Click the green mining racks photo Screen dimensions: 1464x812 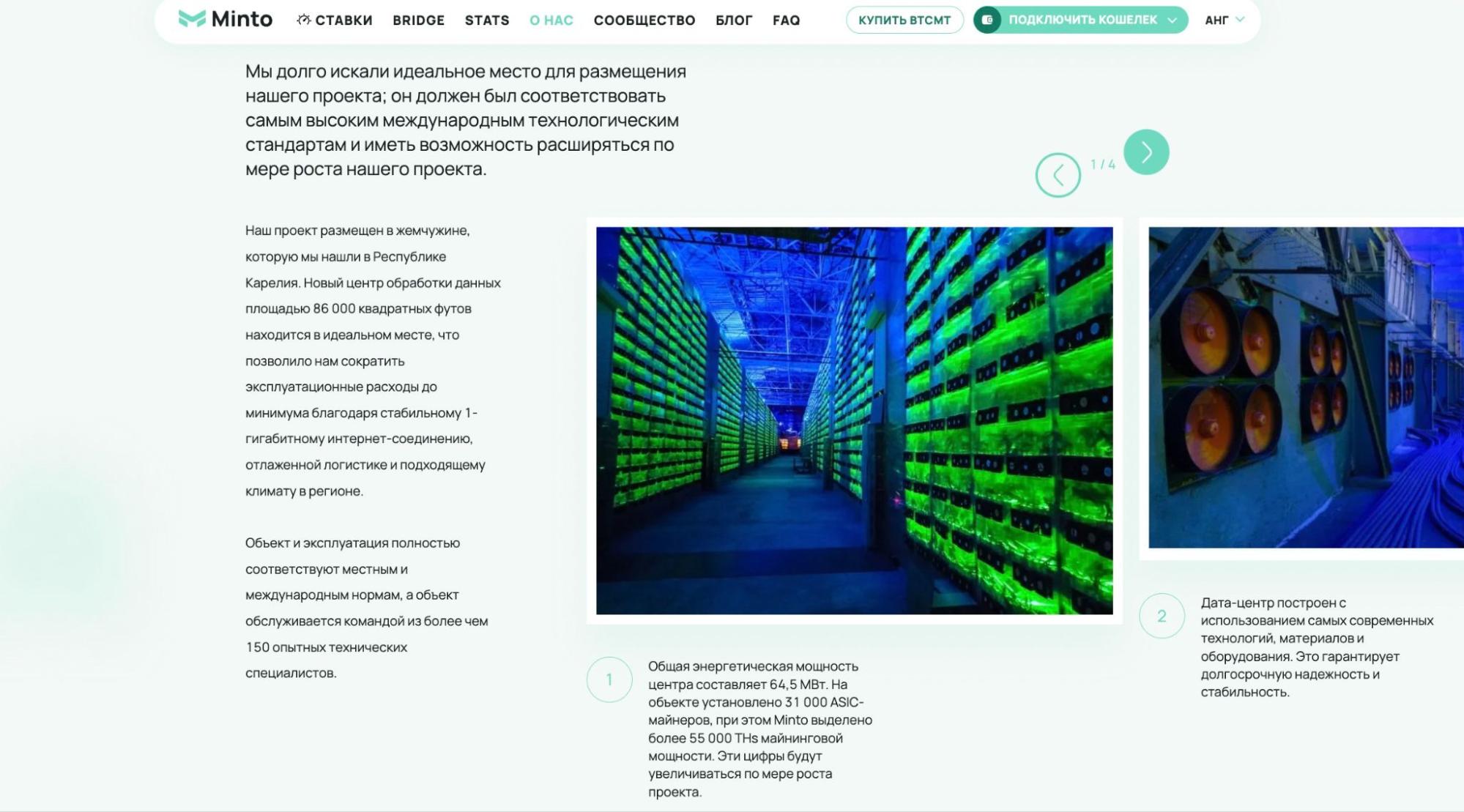(x=854, y=420)
